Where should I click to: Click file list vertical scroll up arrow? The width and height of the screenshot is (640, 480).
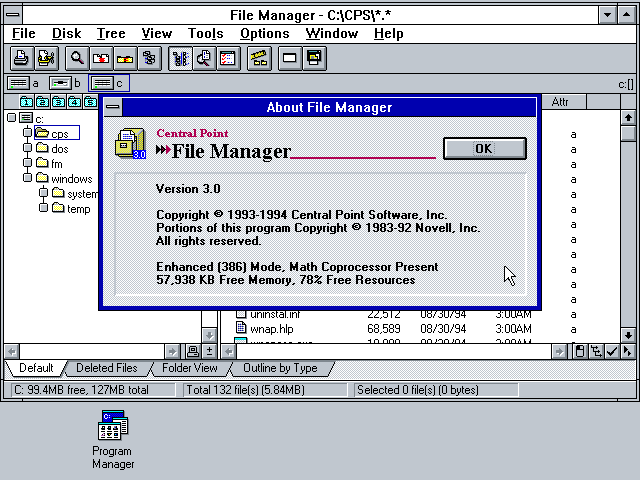[x=628, y=118]
